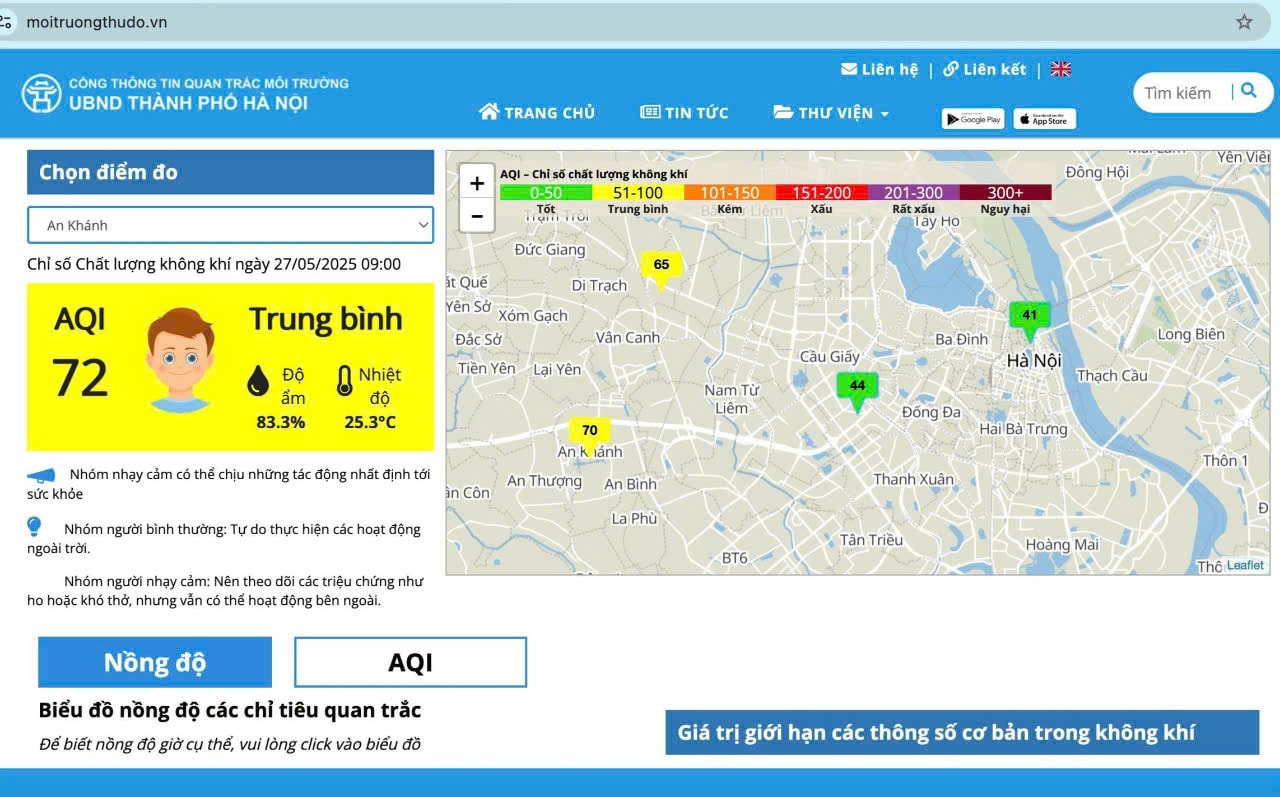The width and height of the screenshot is (1280, 797).
Task: Zoom in on the map
Action: pos(477,183)
